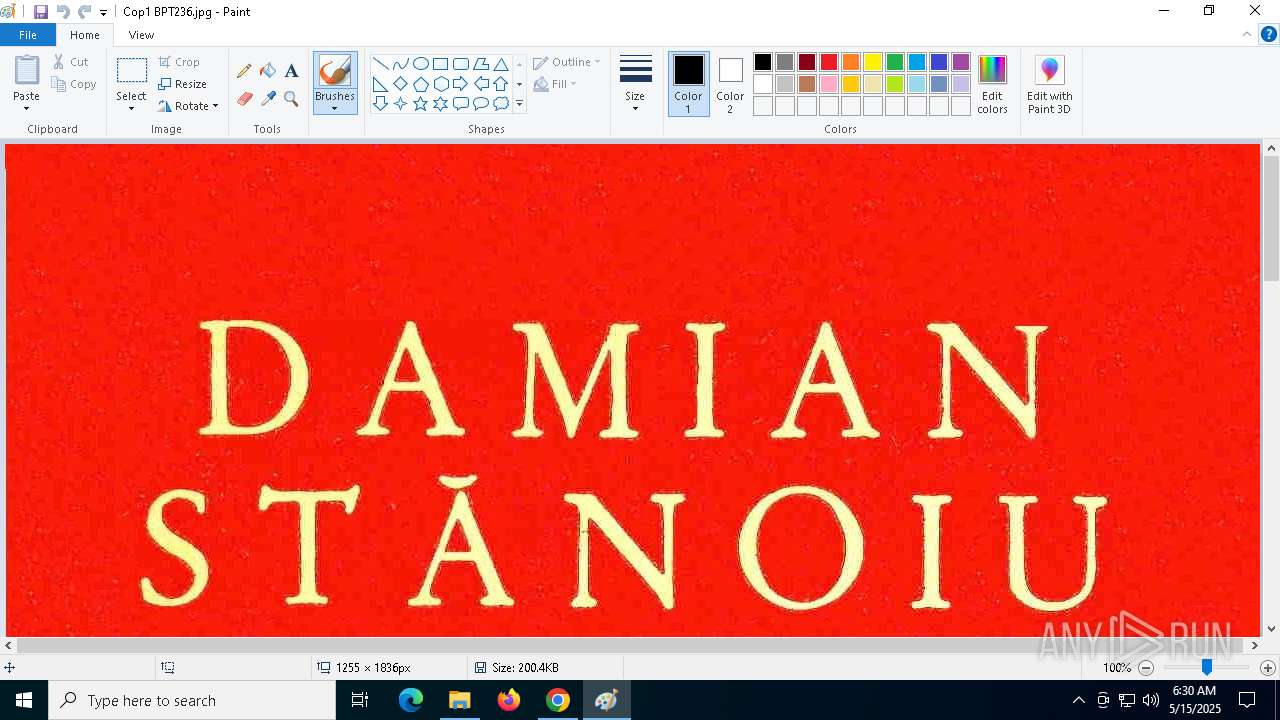Viewport: 1280px width, 720px height.
Task: Choose the Line shape
Action: [381, 64]
